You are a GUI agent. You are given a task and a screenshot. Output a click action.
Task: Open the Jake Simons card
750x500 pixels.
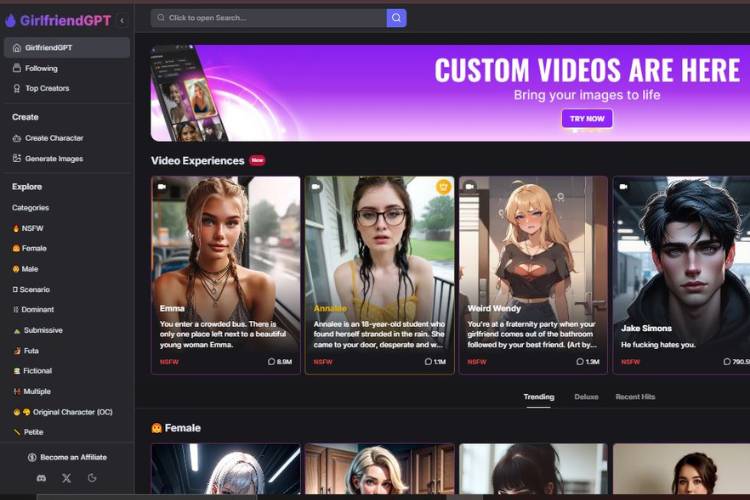coord(682,275)
